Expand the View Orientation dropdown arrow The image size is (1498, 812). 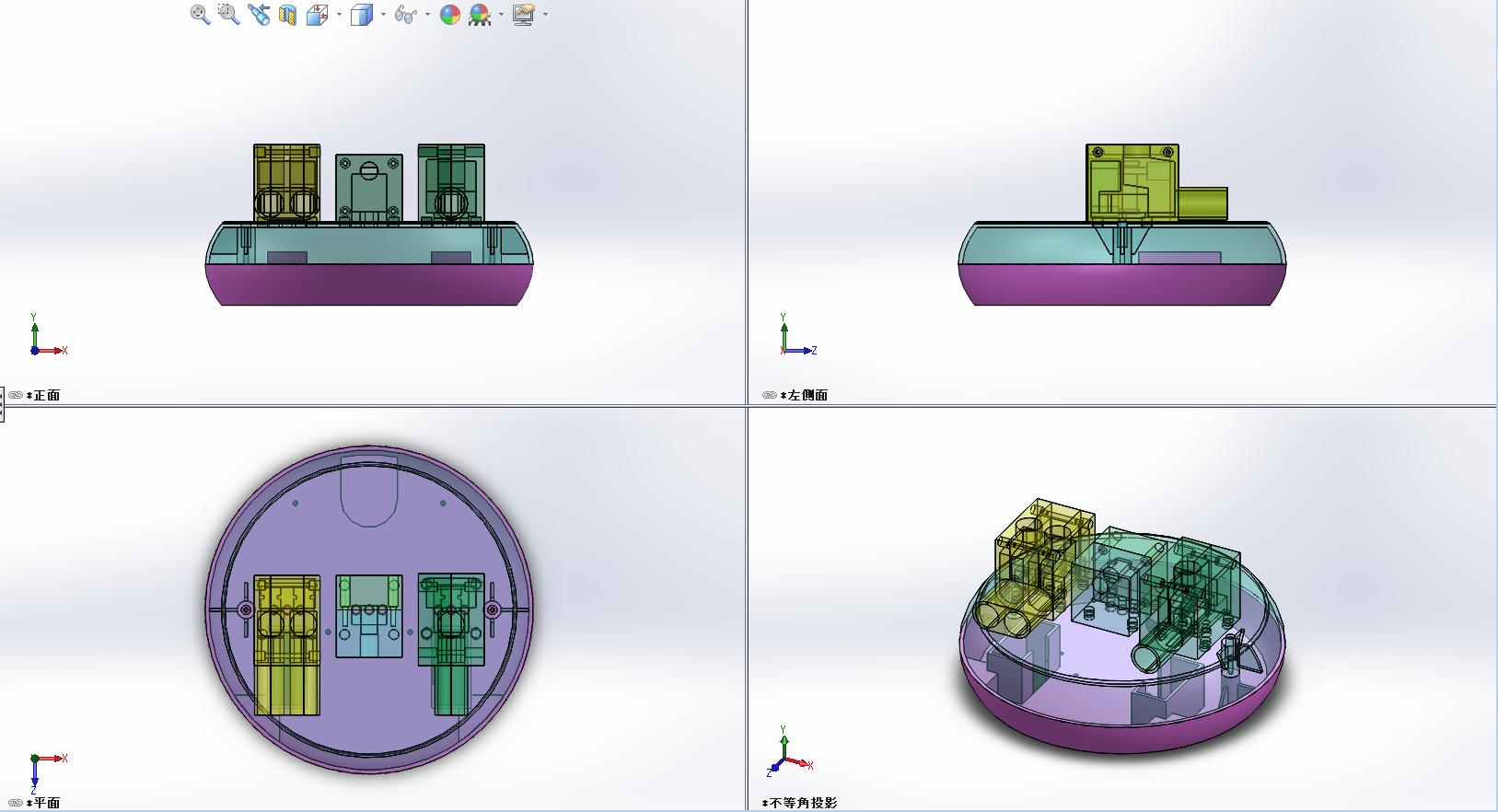pyautogui.click(x=339, y=15)
